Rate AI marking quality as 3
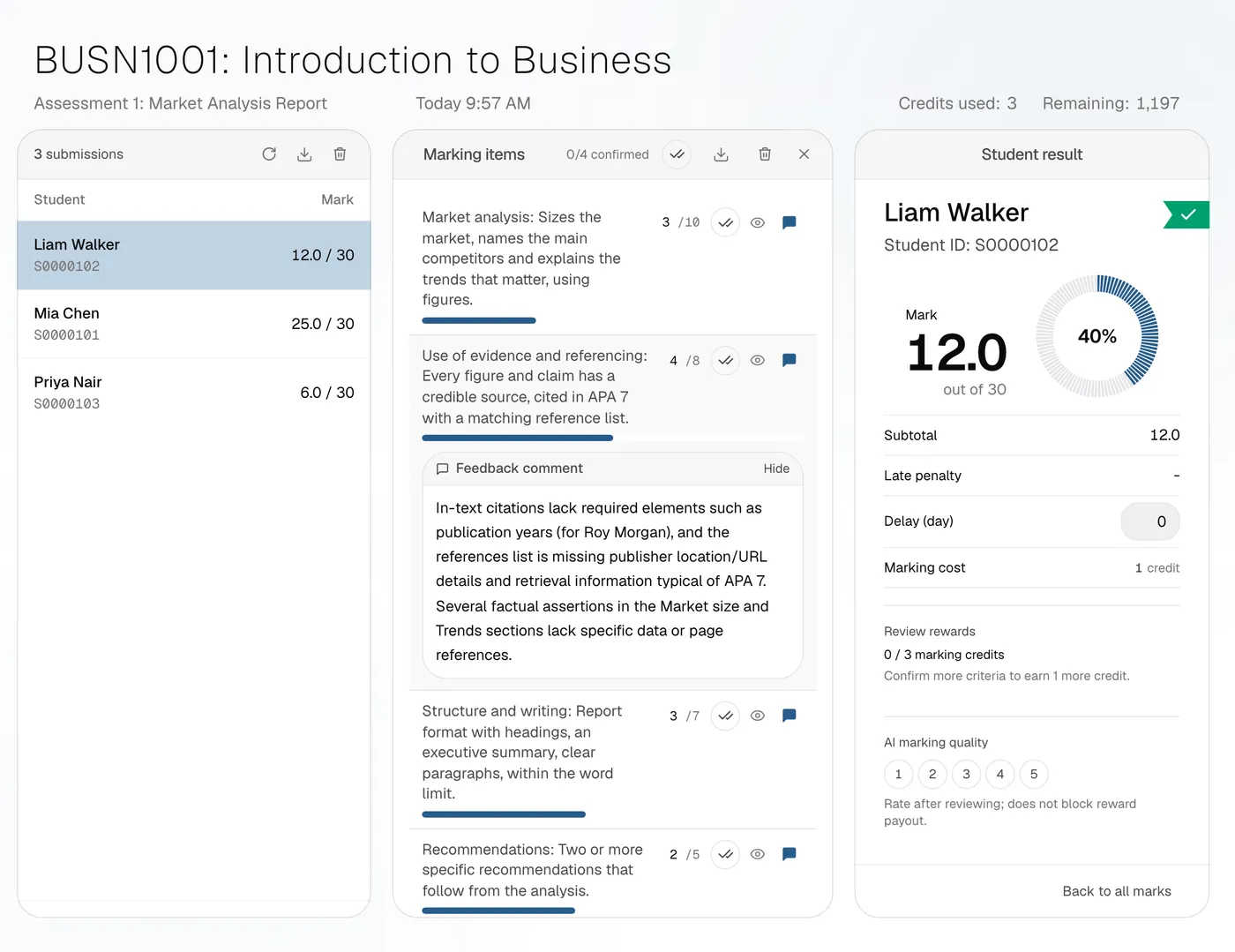This screenshot has height=952, width=1235. [966, 774]
